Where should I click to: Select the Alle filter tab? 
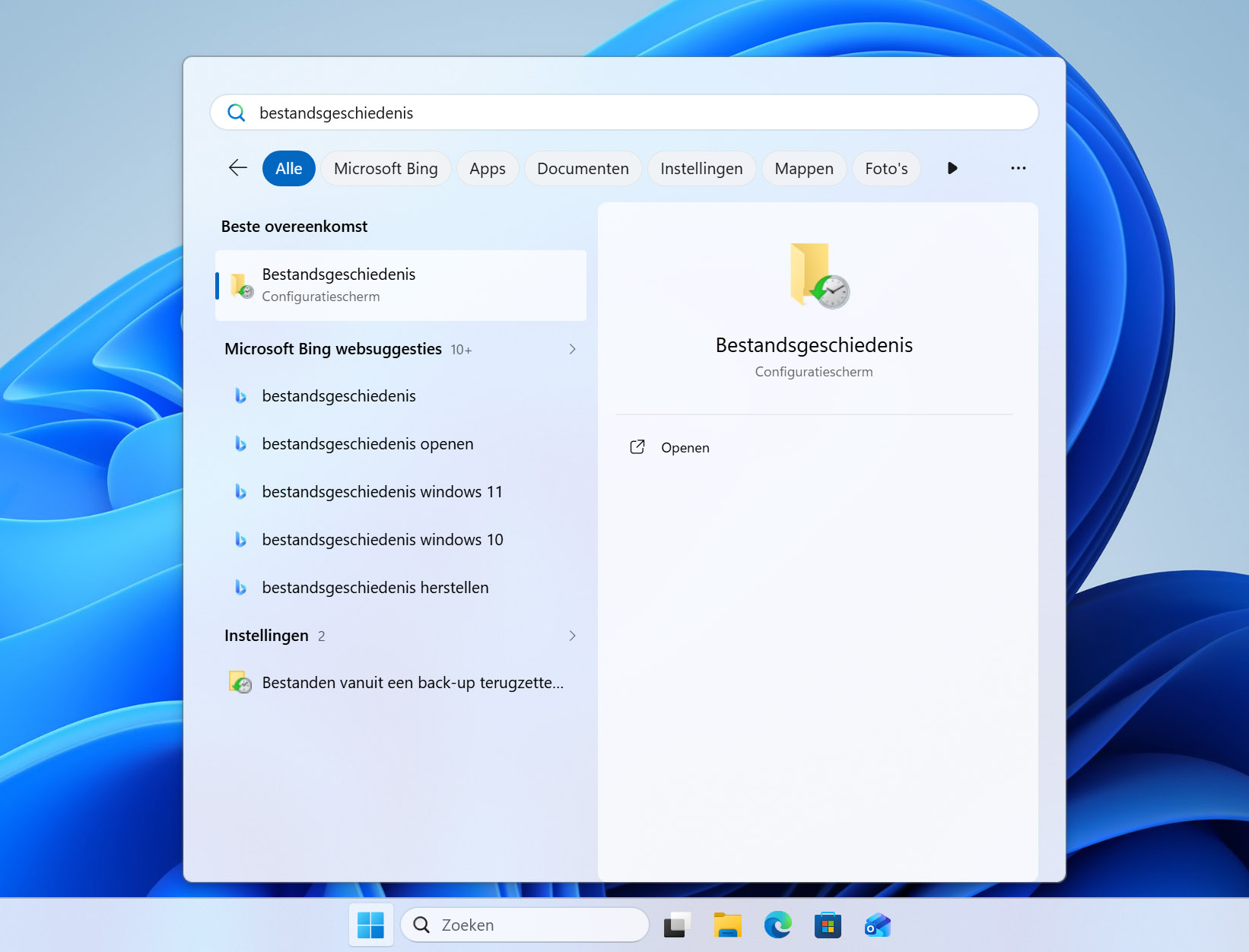[289, 168]
